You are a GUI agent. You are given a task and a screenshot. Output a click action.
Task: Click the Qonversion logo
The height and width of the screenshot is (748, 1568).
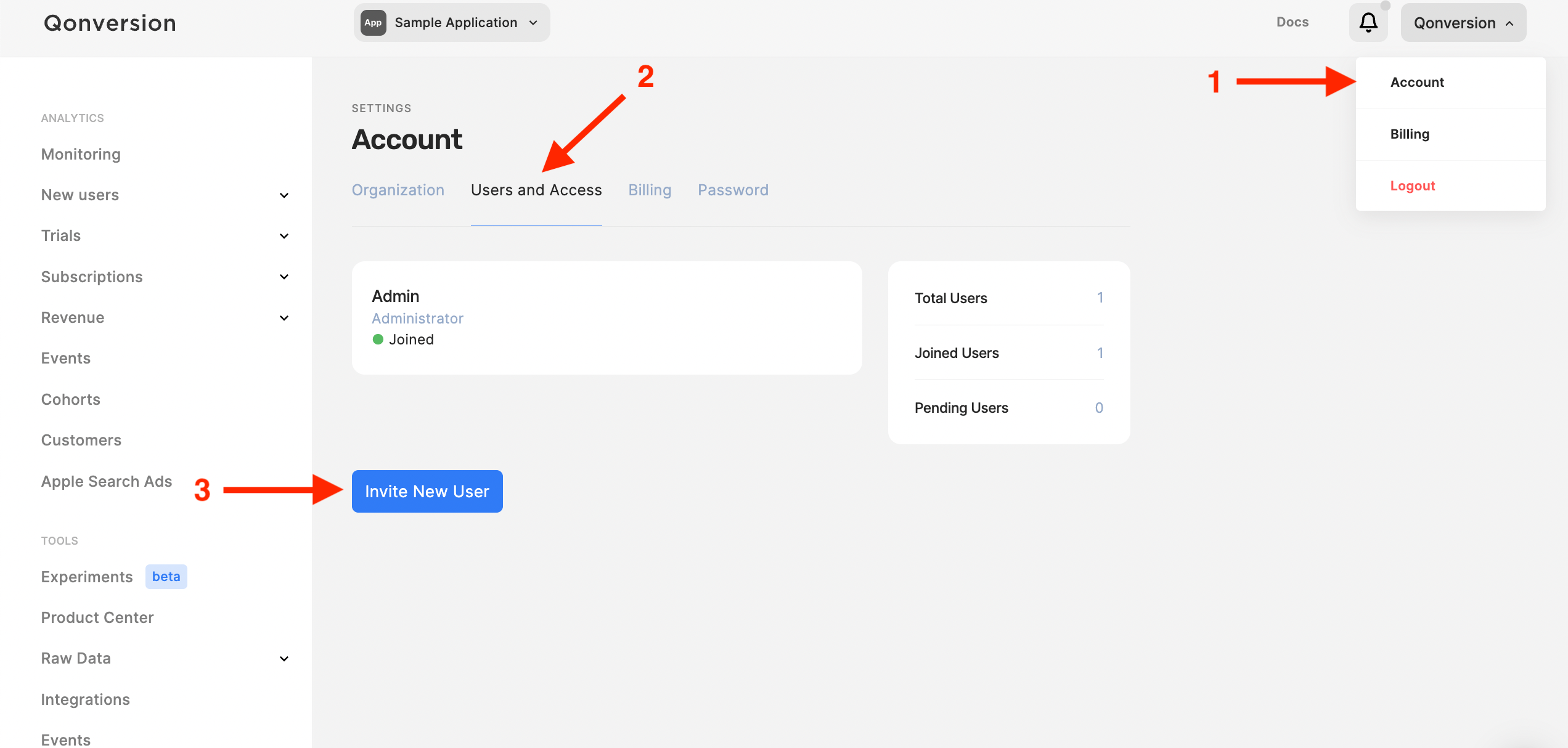click(x=110, y=23)
